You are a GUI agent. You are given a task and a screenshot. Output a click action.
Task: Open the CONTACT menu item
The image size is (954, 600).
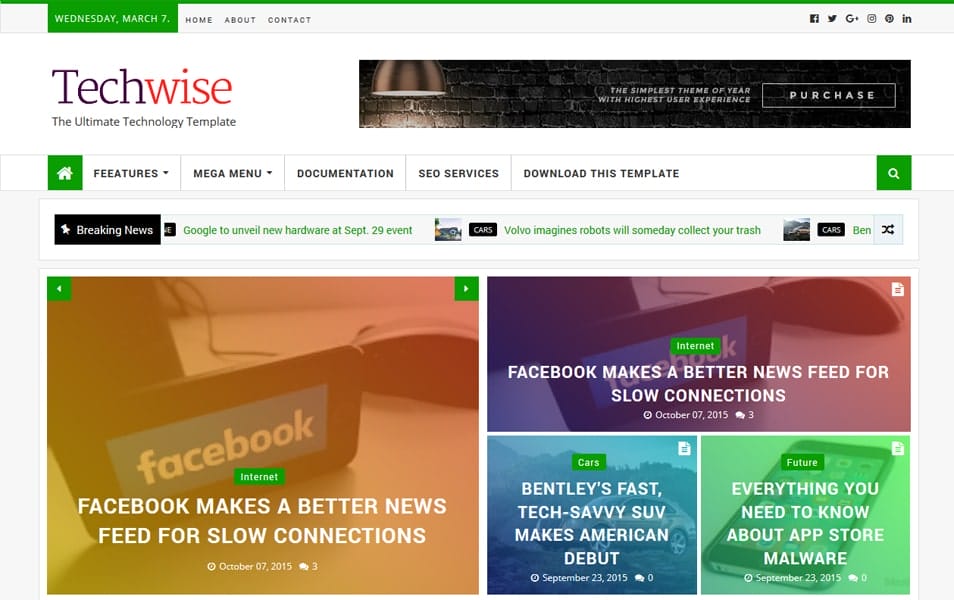pyautogui.click(x=289, y=19)
